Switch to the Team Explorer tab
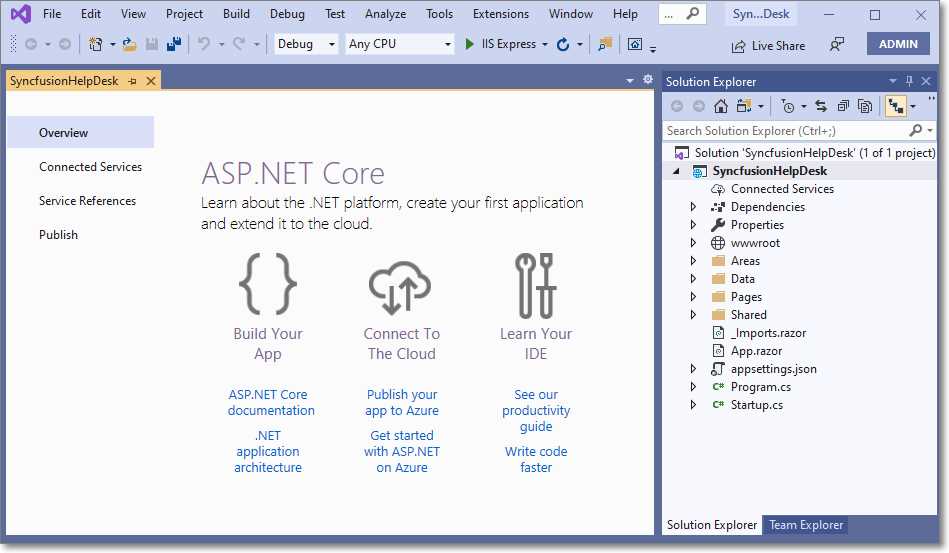Viewport: 949px width, 553px height. [806, 525]
